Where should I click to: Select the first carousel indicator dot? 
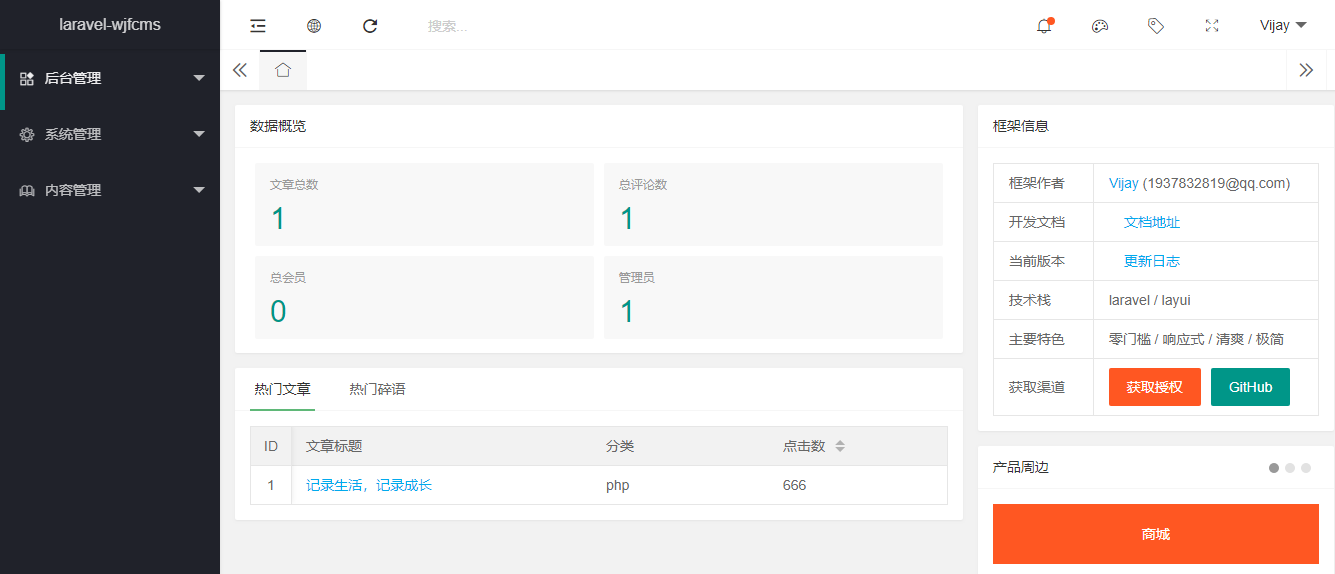click(1274, 468)
